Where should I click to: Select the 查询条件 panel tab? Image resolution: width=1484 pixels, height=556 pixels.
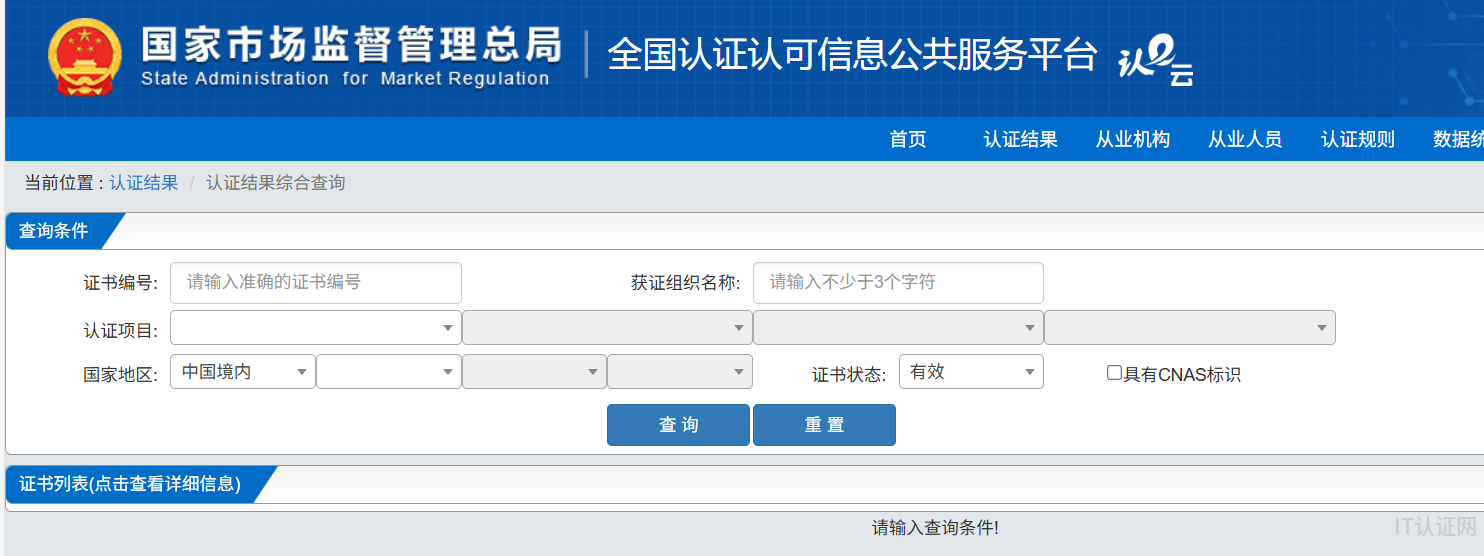55,231
